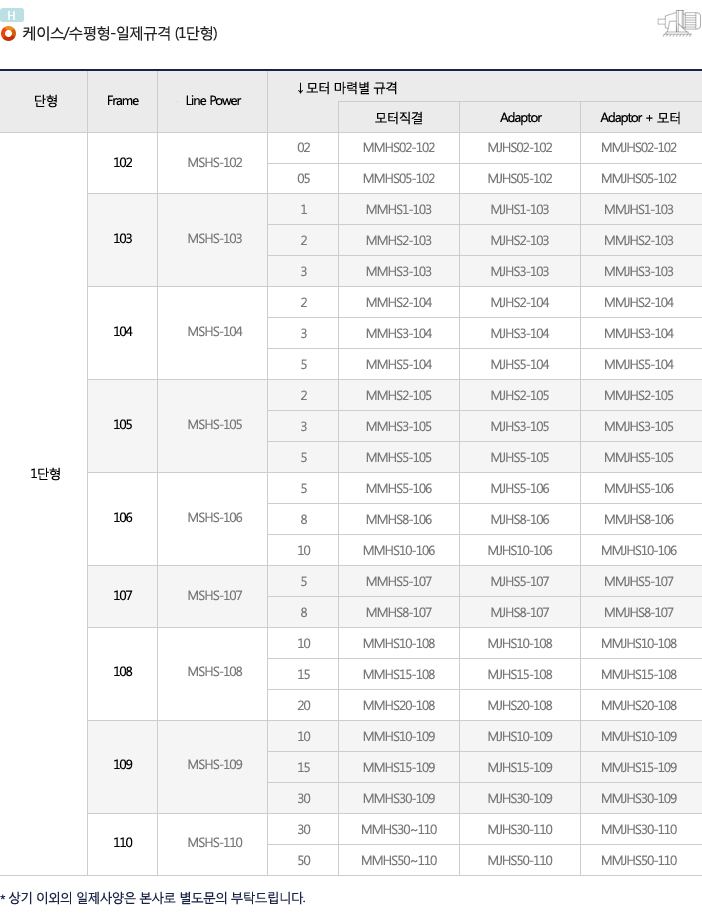702x920 pixels.
Task: Click the Adaptor + 모터 column header
Action: click(640, 117)
